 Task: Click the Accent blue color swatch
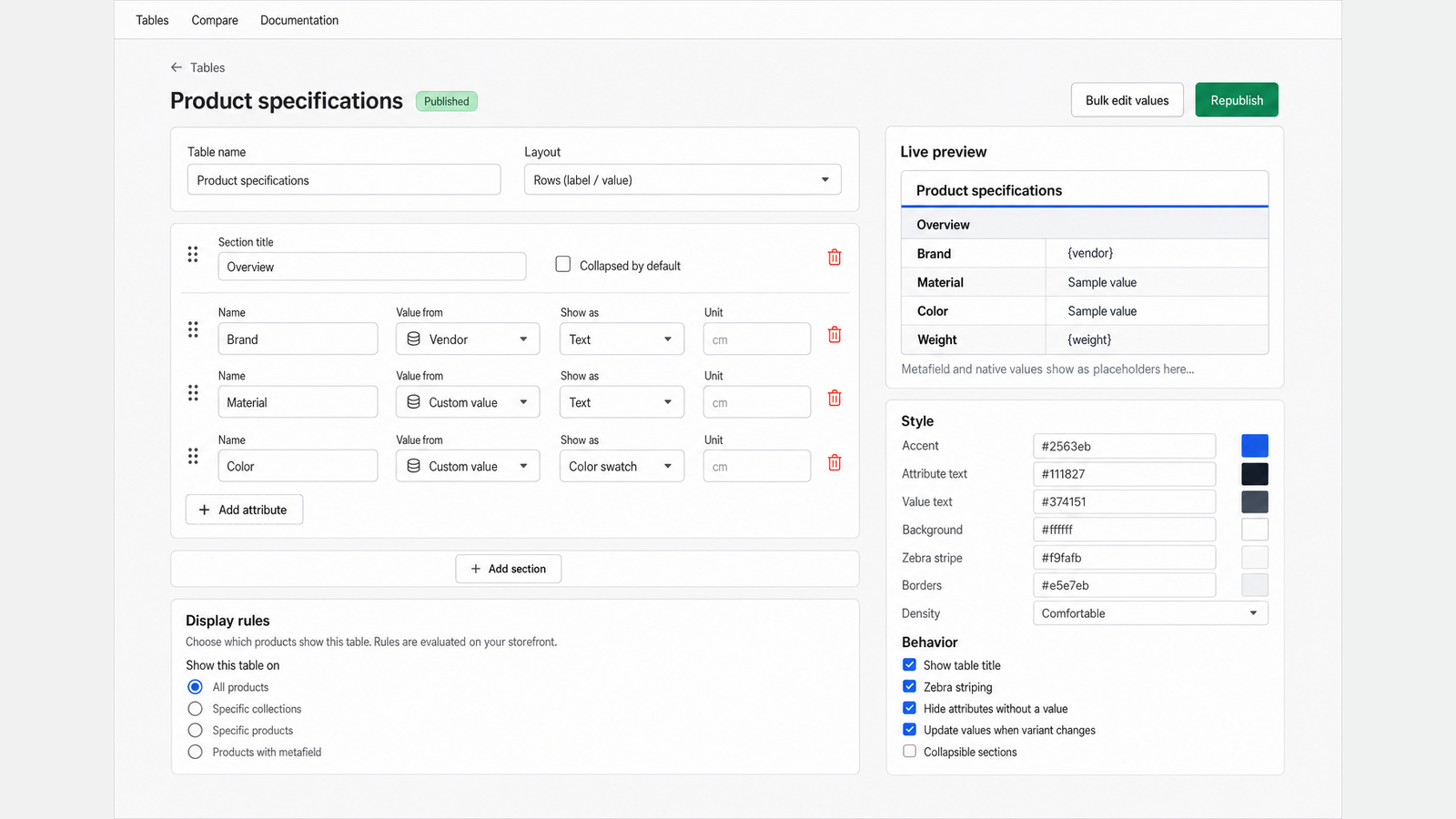[x=1255, y=446]
